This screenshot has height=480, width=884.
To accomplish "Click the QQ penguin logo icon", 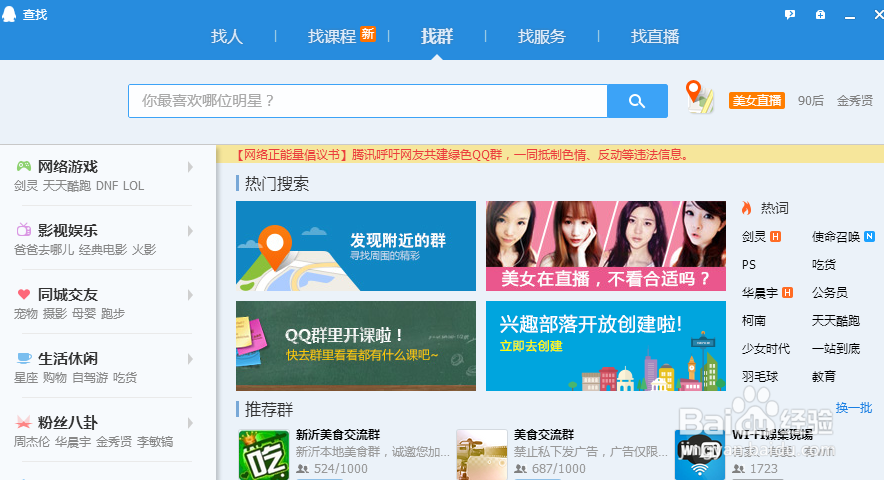I will 9,14.
